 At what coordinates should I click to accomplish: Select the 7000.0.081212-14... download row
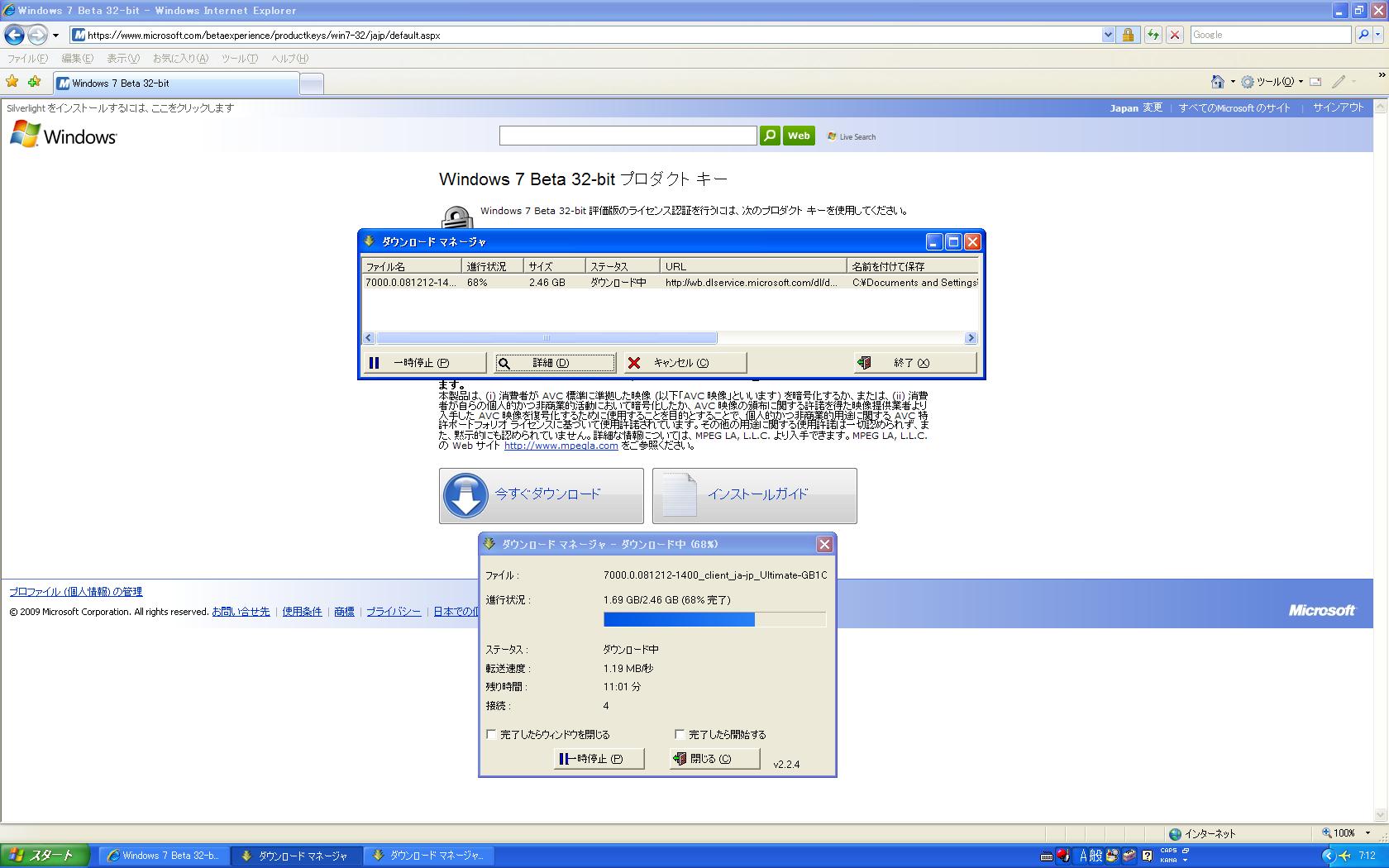tap(670, 283)
